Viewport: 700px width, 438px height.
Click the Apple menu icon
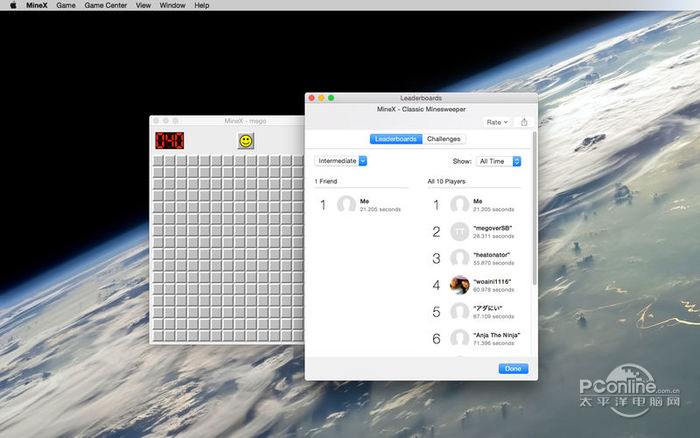tap(10, 5)
